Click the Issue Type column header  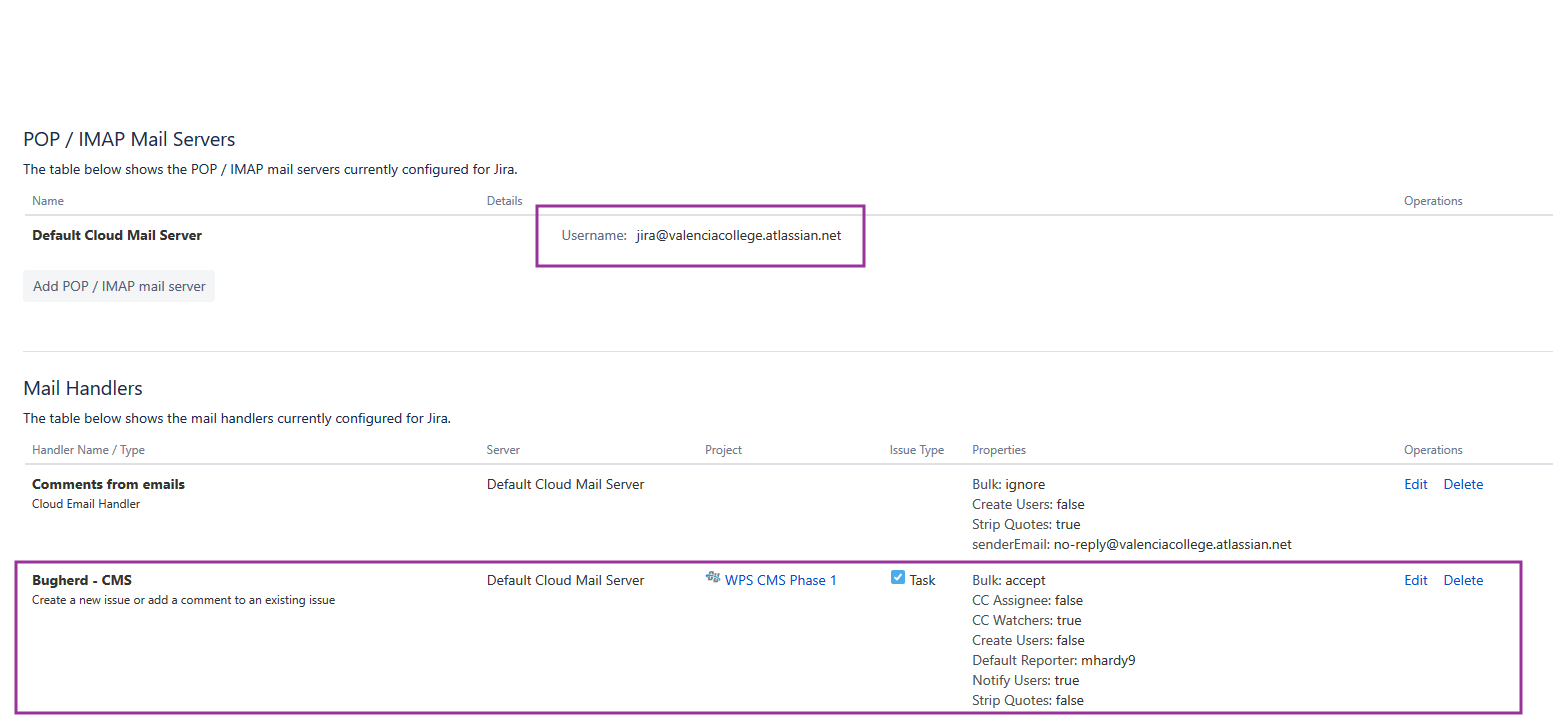[917, 450]
